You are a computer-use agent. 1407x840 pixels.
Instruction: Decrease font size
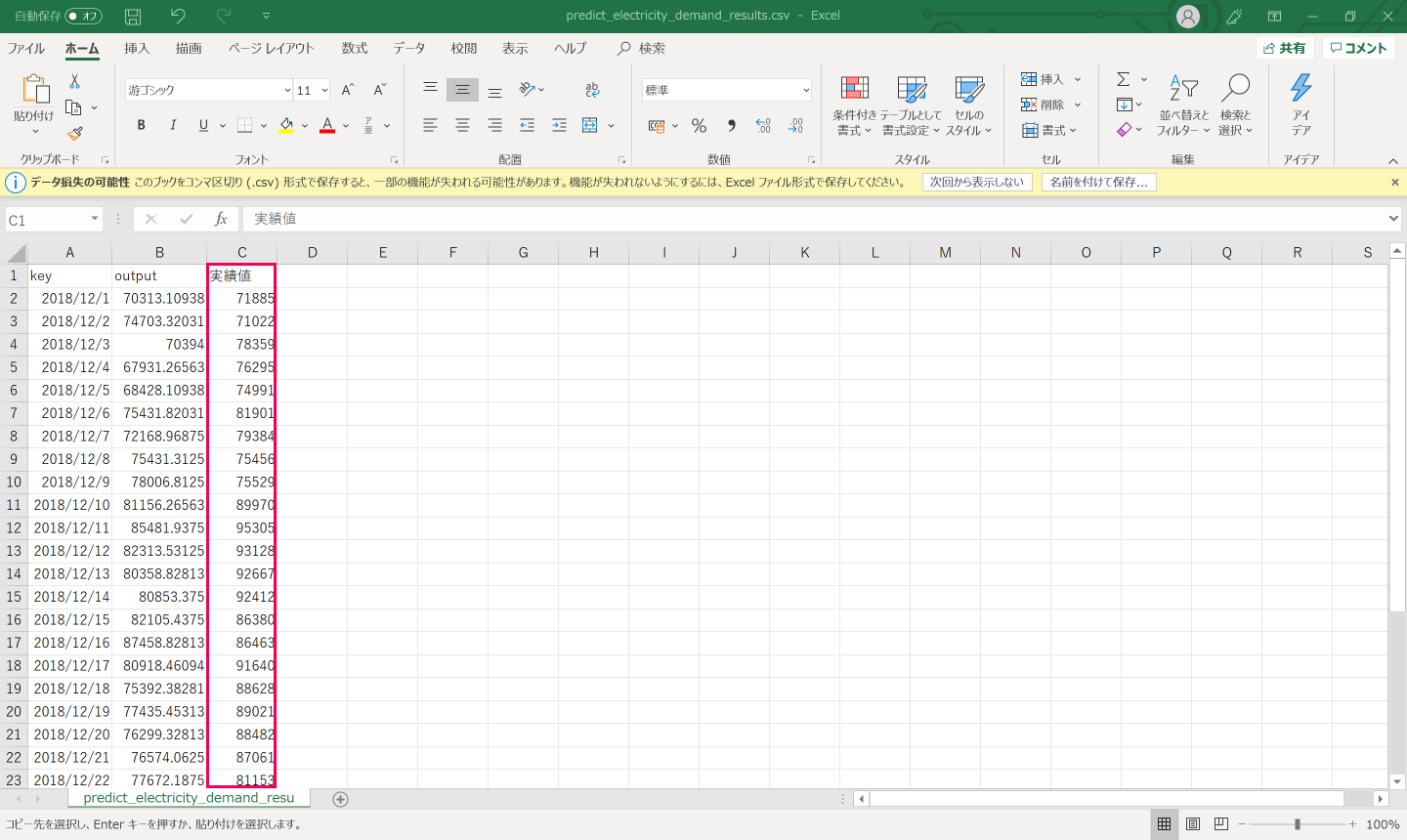(x=380, y=90)
